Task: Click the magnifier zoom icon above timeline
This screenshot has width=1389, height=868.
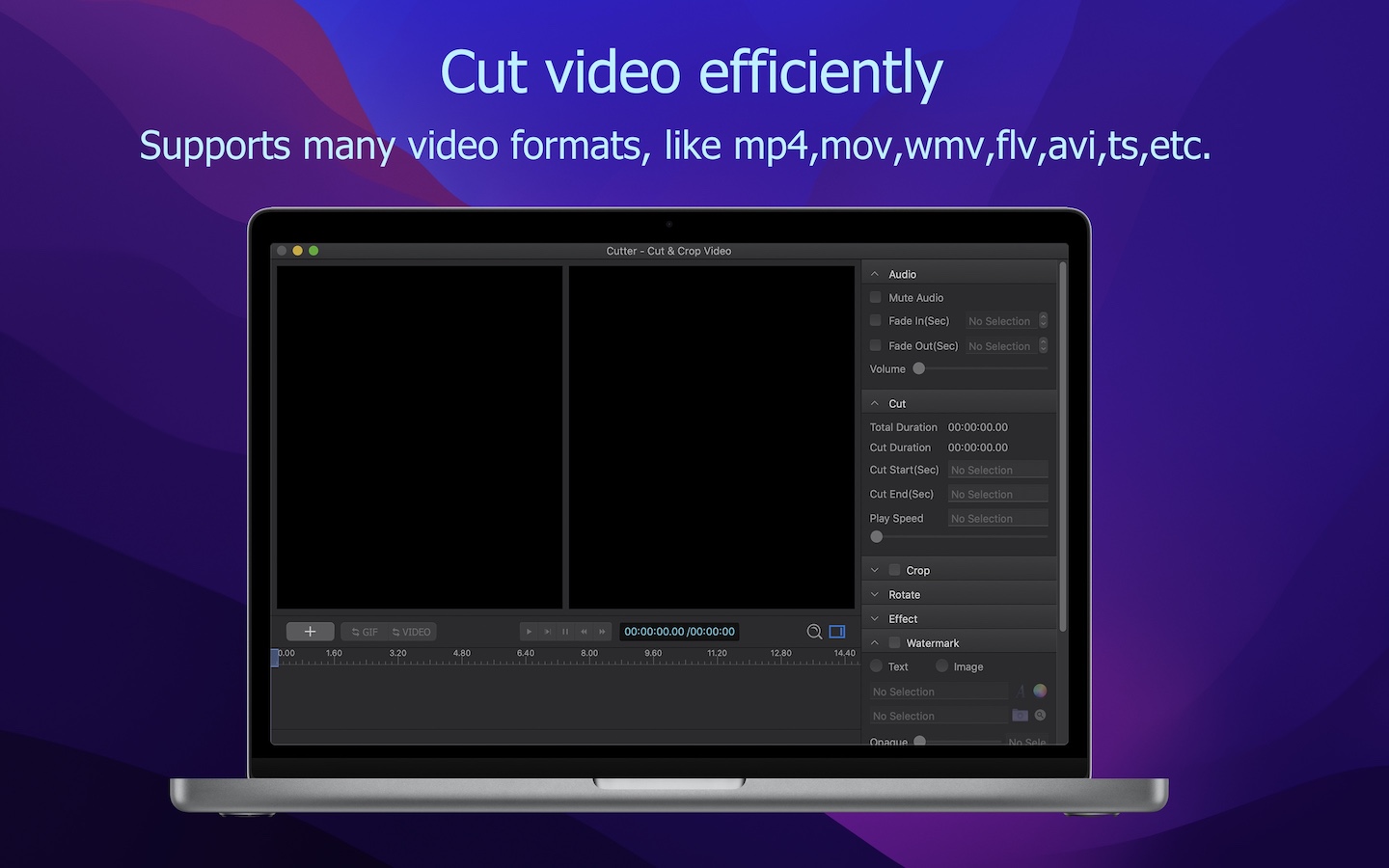Action: 814,632
